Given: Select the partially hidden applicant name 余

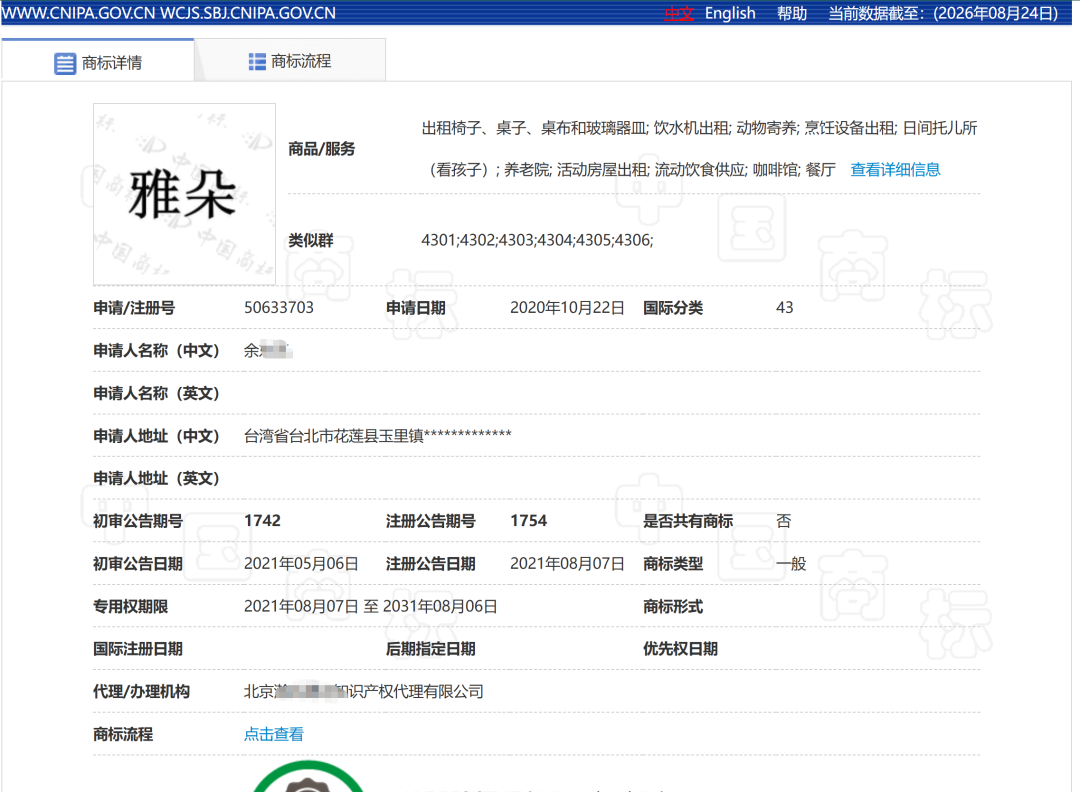Looking at the screenshot, I should pyautogui.click(x=268, y=351).
